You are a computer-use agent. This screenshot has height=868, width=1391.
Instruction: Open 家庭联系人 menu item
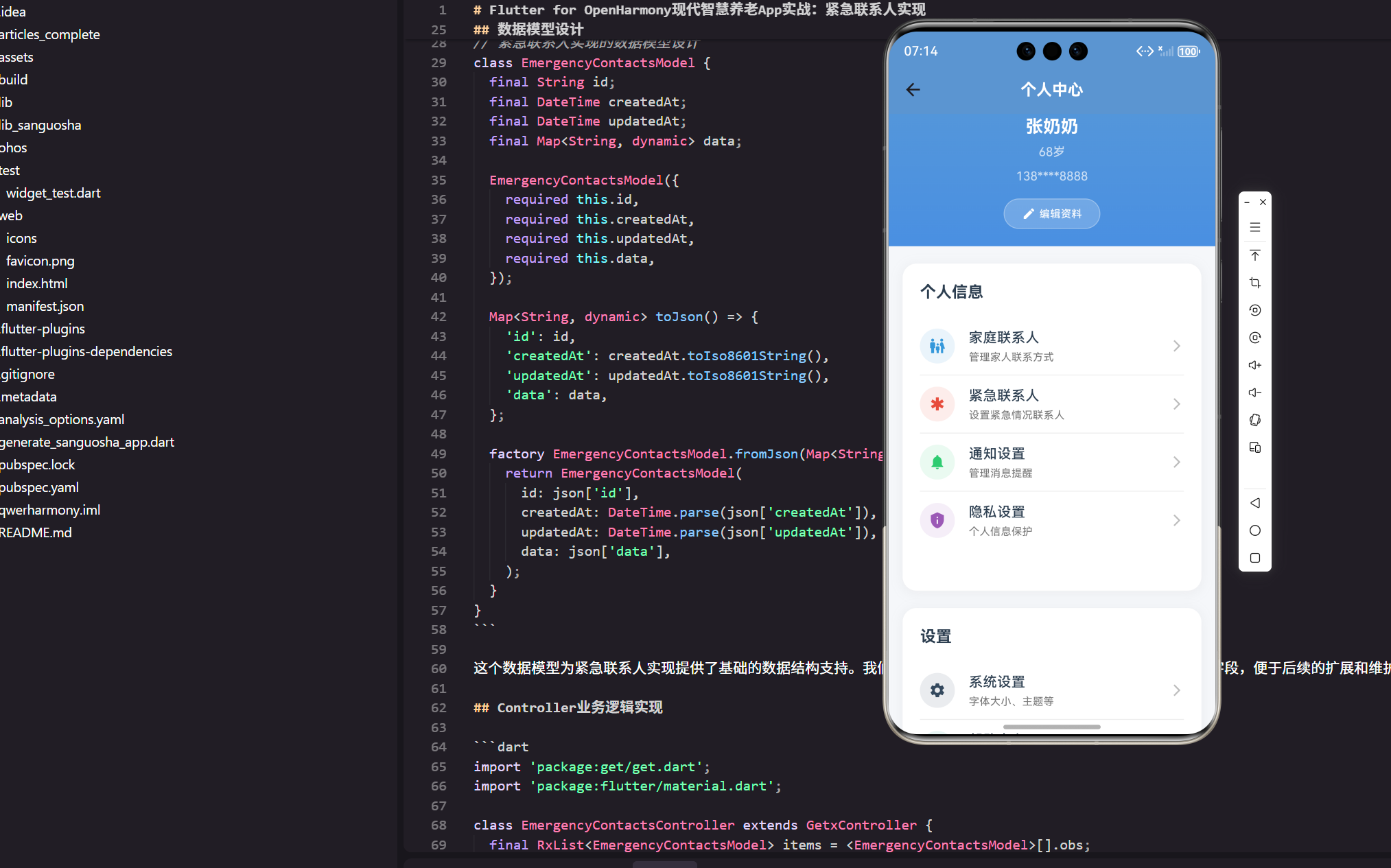click(x=1051, y=346)
